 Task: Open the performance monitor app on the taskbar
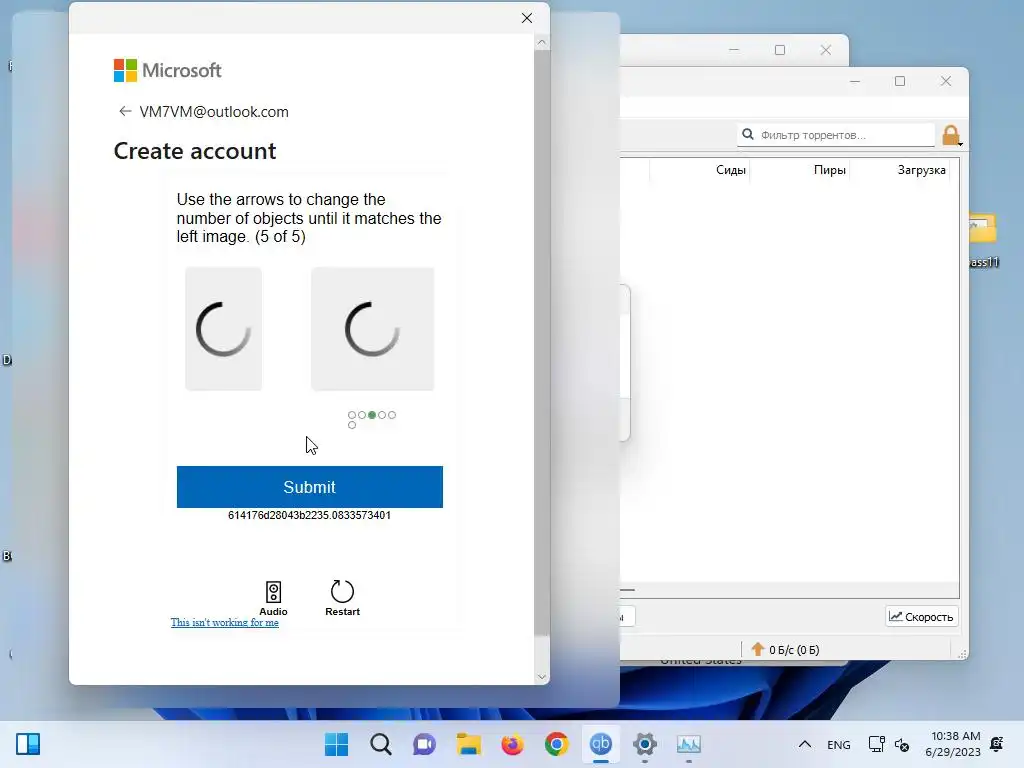coord(689,744)
